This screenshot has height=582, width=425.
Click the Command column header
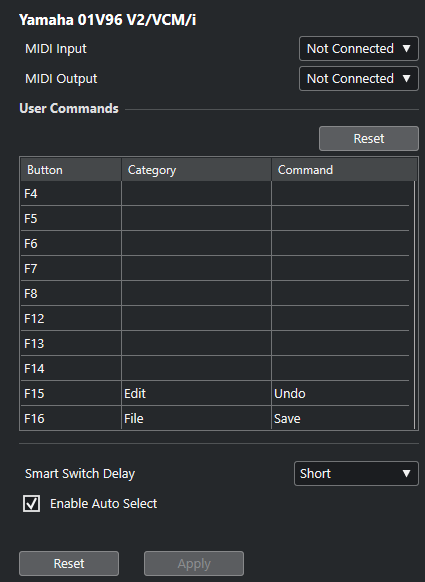344,170
